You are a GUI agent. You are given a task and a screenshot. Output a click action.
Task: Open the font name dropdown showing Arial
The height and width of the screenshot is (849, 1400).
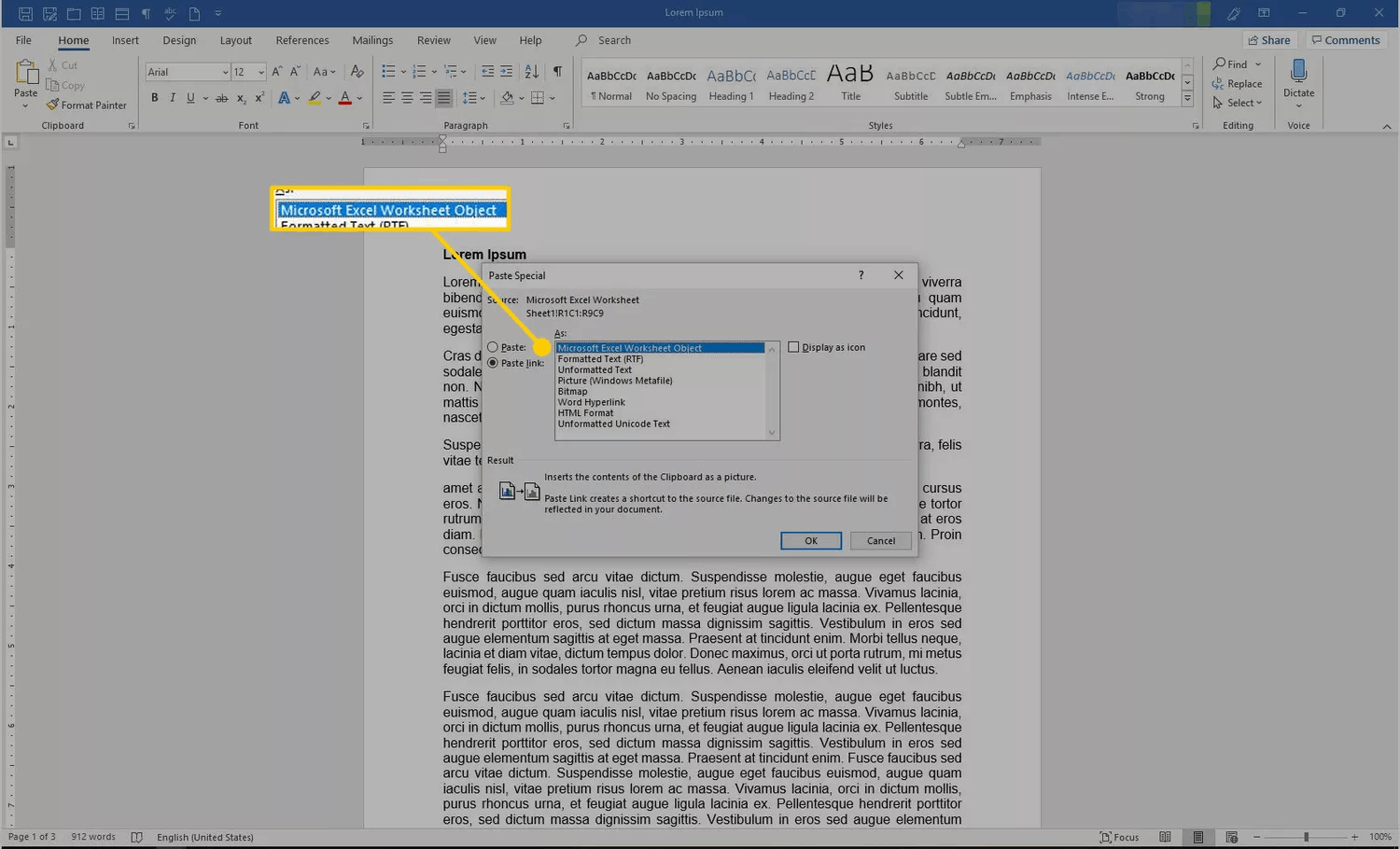(225, 73)
